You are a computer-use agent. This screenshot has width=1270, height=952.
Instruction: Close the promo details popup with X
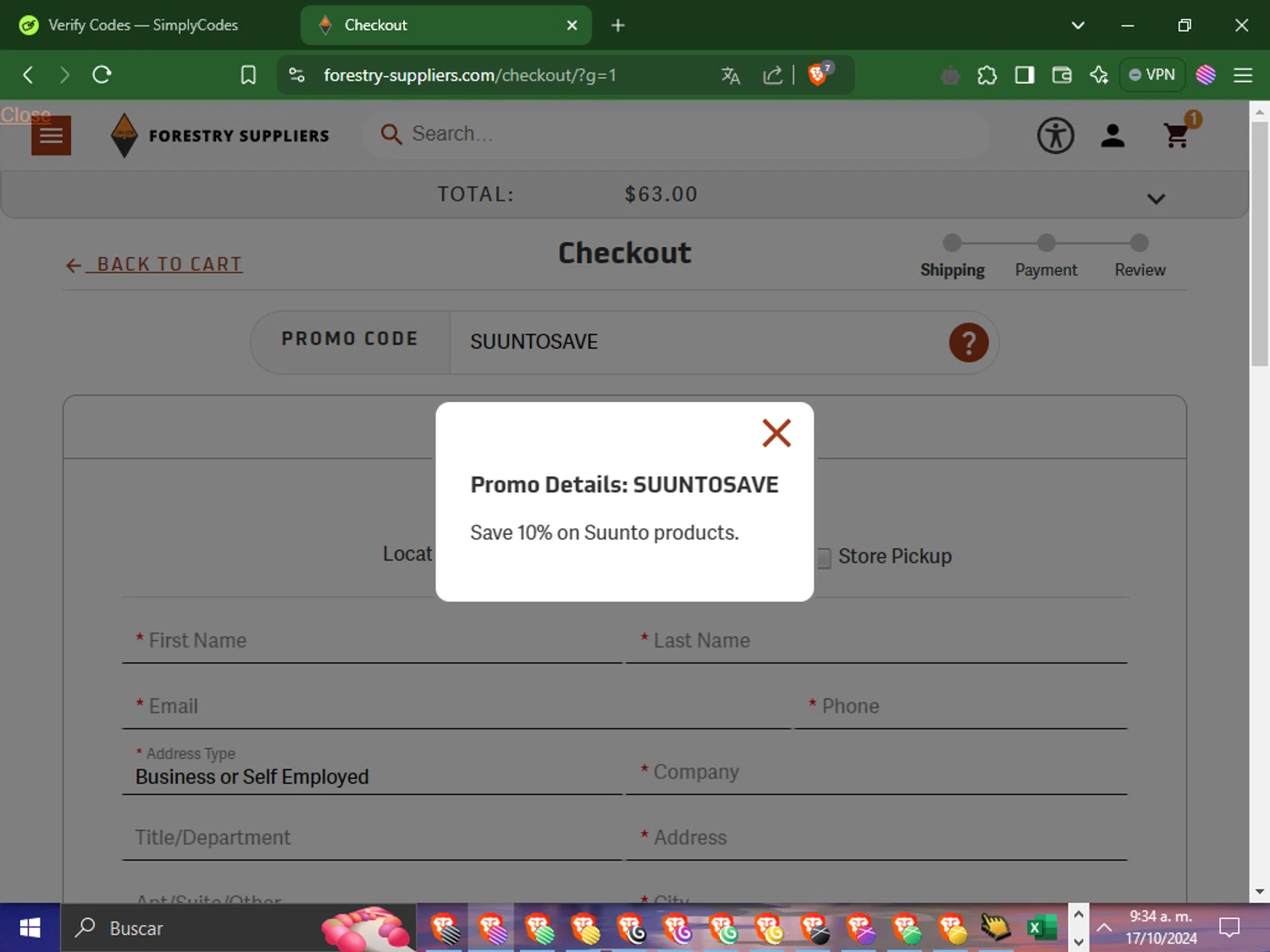[x=776, y=433]
